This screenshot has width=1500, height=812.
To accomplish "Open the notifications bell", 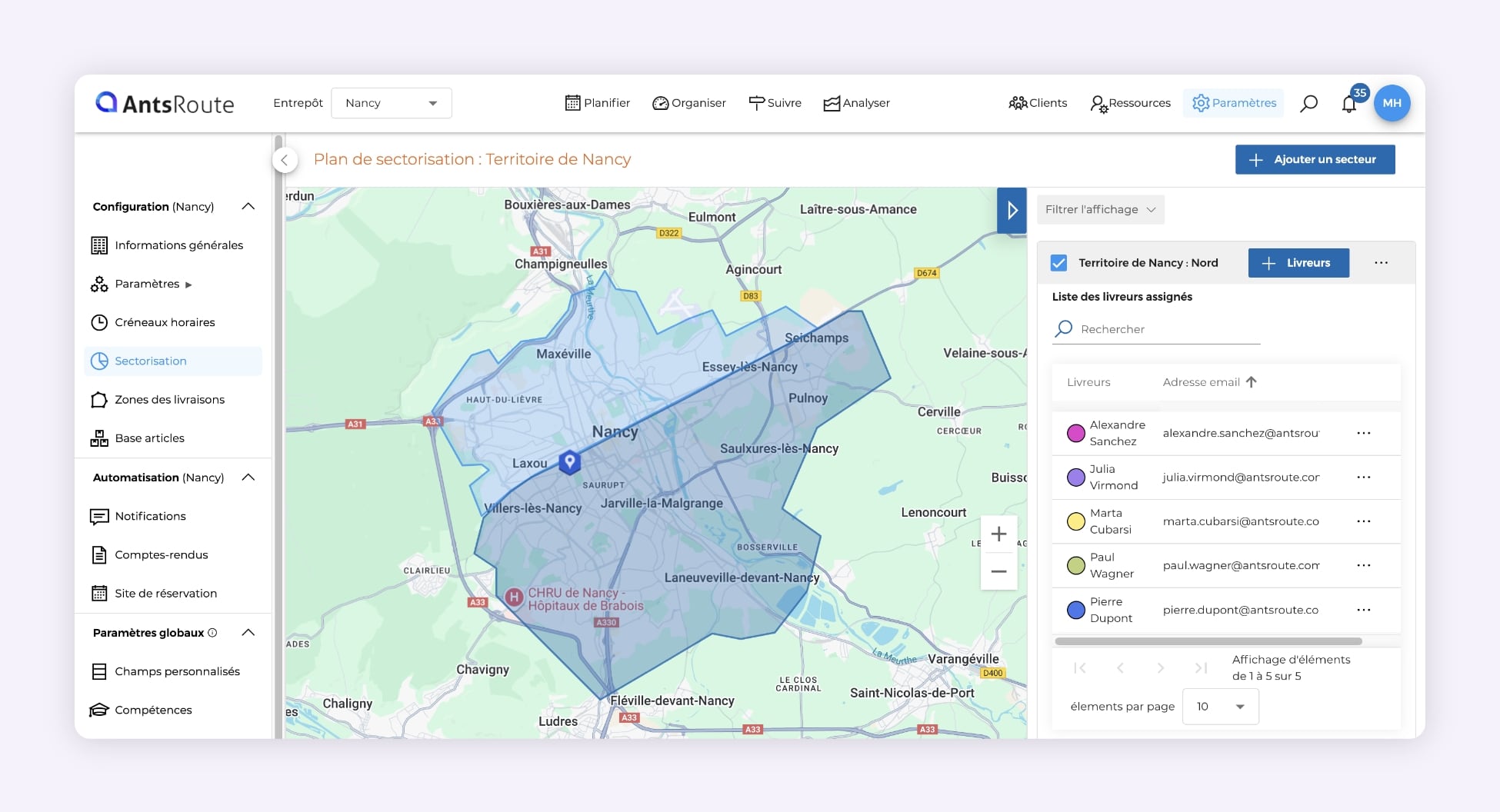I will 1349,104.
